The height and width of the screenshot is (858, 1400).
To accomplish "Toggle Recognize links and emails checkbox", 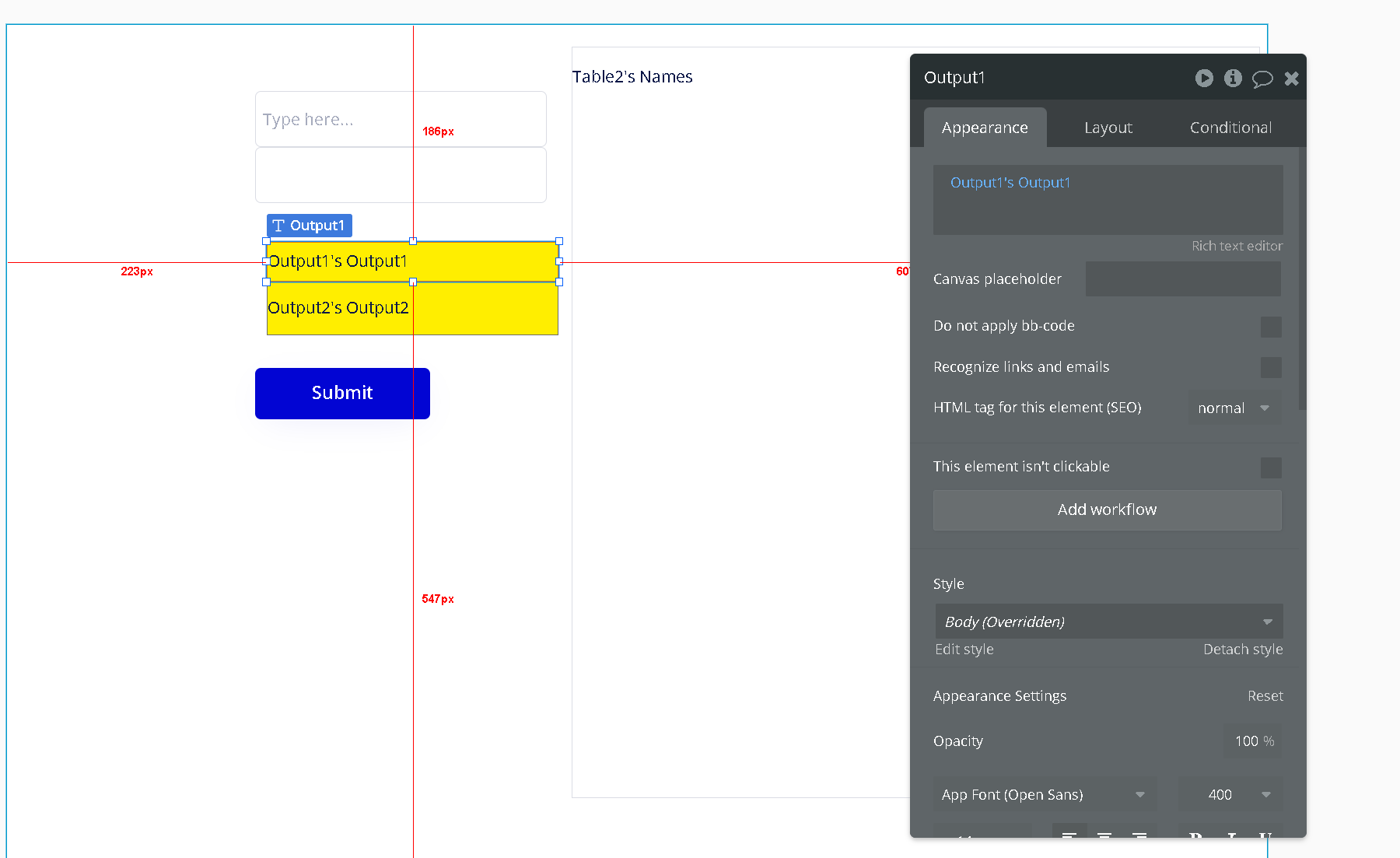I will (x=1270, y=367).
